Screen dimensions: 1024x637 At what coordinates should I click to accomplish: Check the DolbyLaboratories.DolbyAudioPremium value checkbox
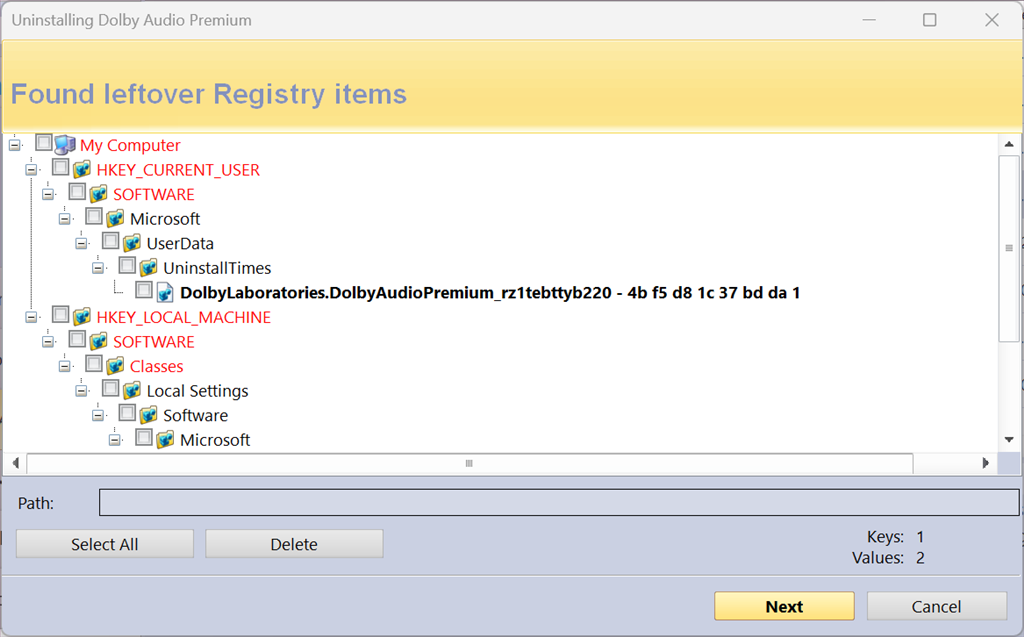144,289
